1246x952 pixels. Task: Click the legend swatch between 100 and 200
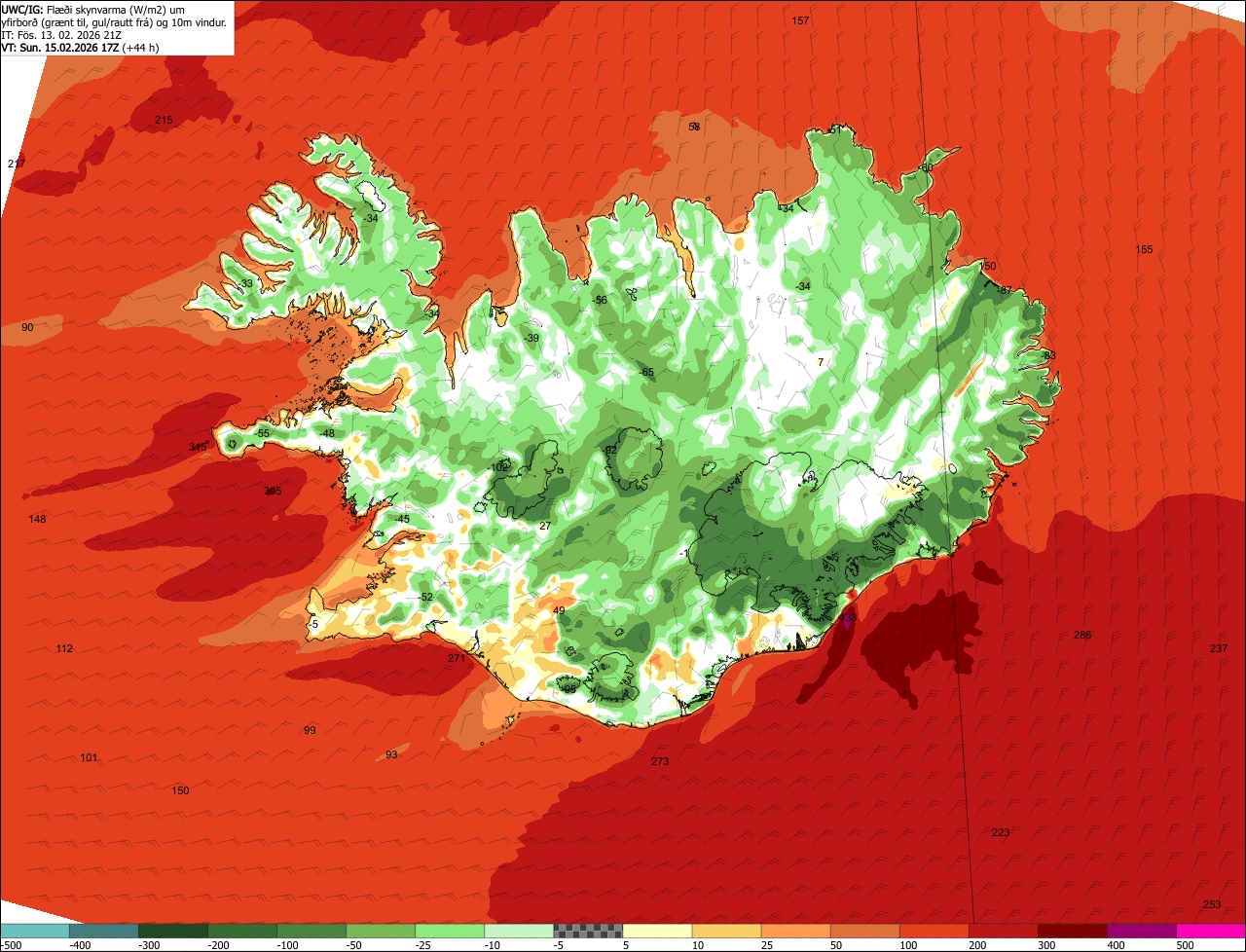[x=934, y=931]
